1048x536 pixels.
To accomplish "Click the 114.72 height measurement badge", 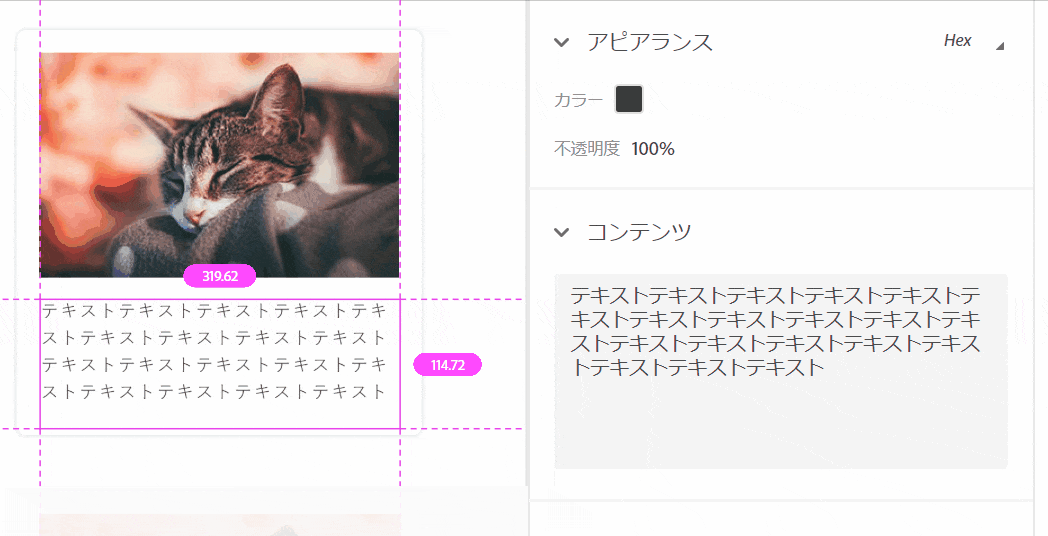I will pyautogui.click(x=447, y=365).
